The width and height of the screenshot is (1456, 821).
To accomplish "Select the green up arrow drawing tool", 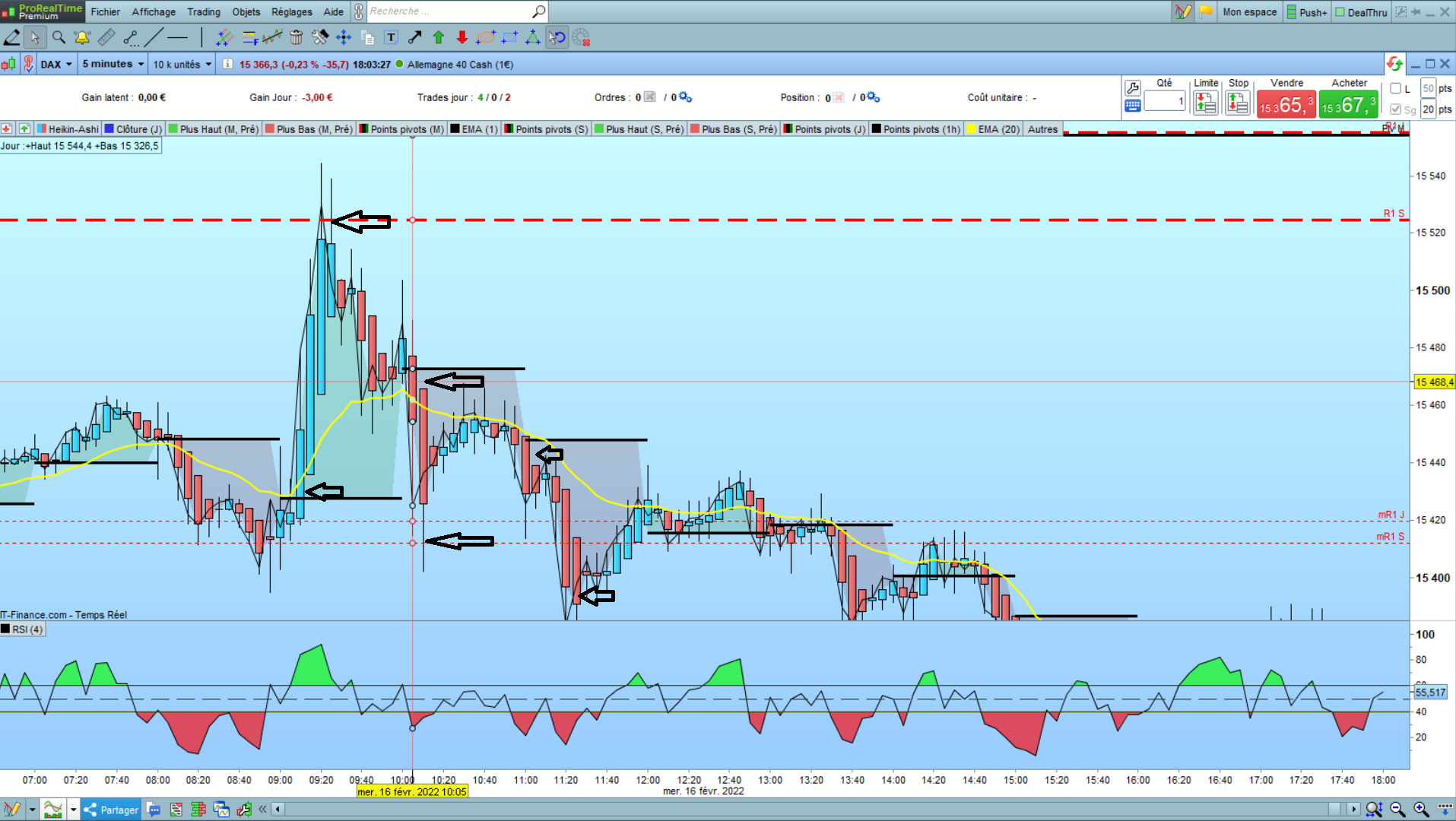I will [439, 37].
